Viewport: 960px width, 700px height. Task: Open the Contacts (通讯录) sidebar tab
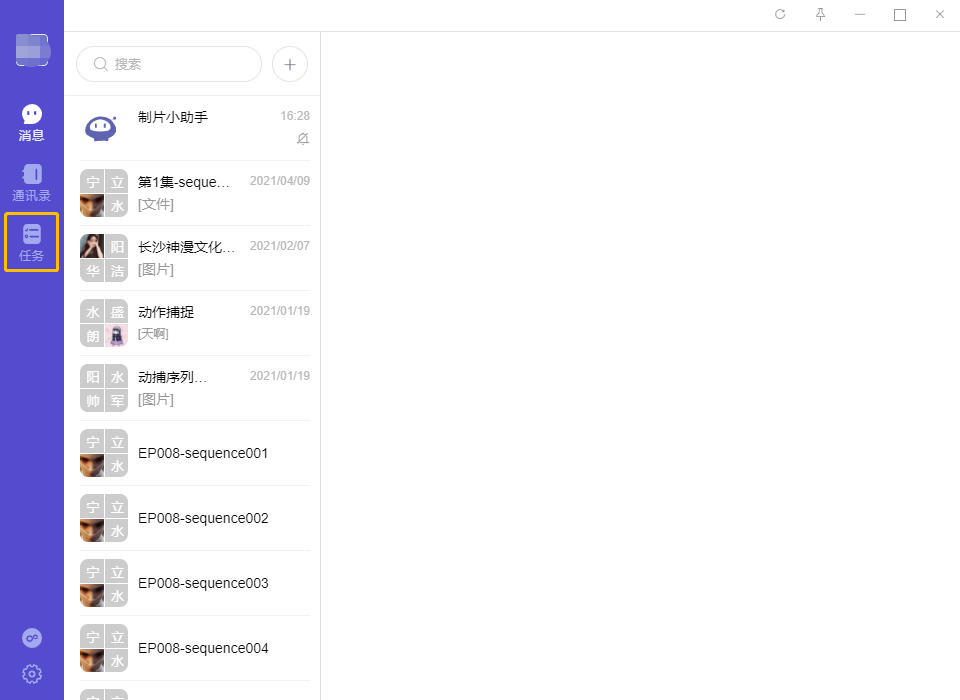pyautogui.click(x=32, y=182)
